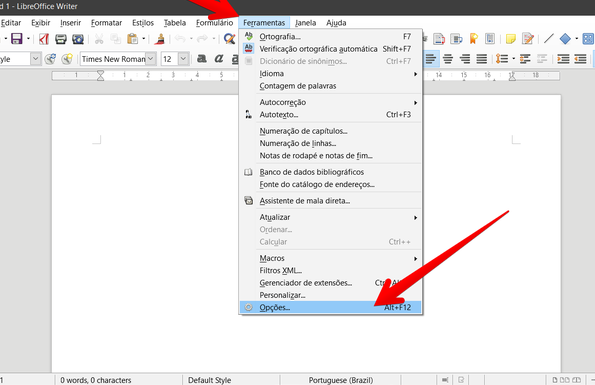Switch to multiple-page view in status bar
The height and width of the screenshot is (385, 595).
tap(565, 380)
